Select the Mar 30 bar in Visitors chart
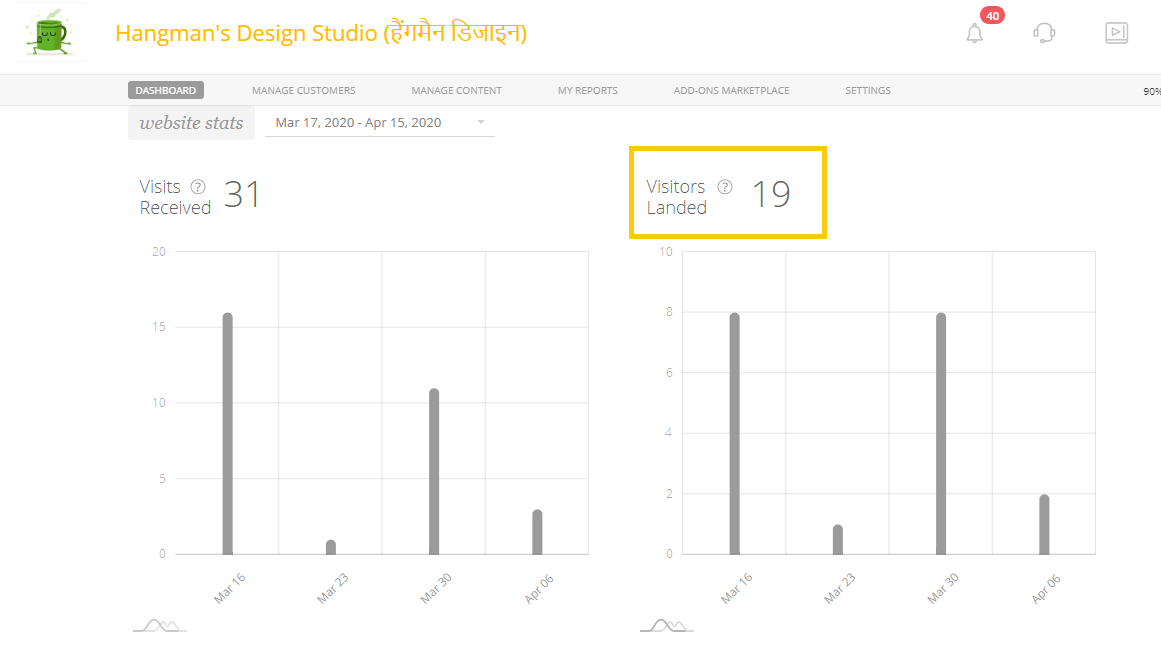Image resolution: width=1161 pixels, height=645 pixels. click(x=941, y=433)
